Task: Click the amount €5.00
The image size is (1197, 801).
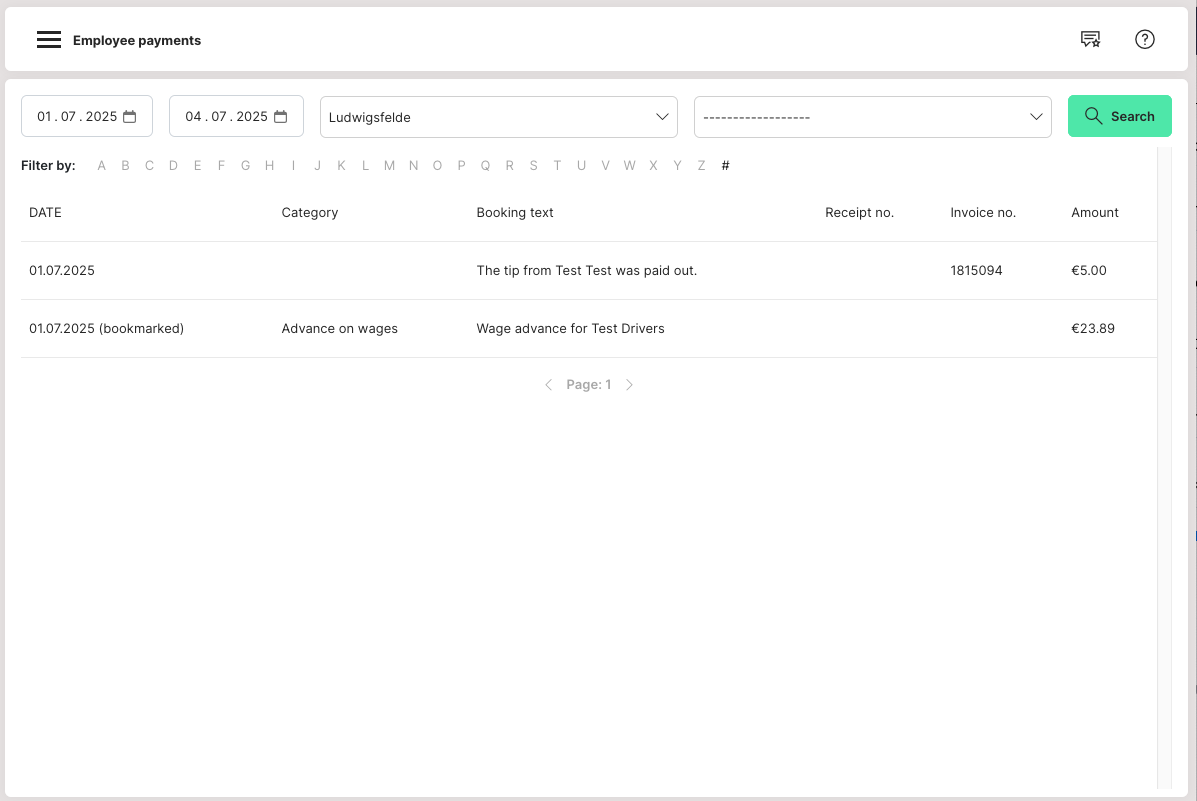Action: (x=1089, y=270)
